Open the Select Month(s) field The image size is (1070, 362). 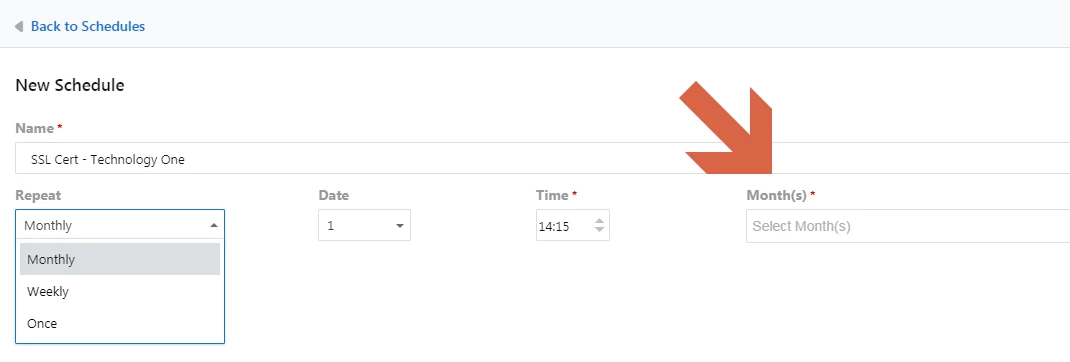[908, 226]
